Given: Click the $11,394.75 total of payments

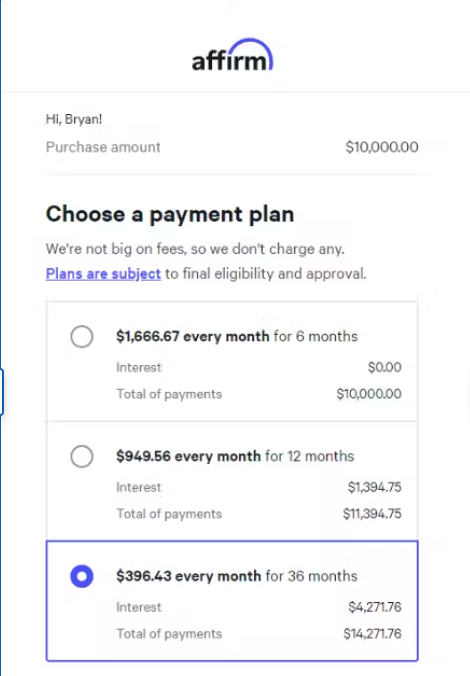Looking at the screenshot, I should (x=372, y=513).
